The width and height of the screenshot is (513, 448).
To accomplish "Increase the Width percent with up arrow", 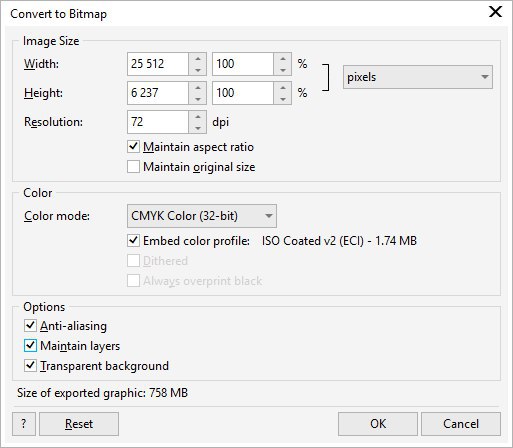I will tap(283, 58).
